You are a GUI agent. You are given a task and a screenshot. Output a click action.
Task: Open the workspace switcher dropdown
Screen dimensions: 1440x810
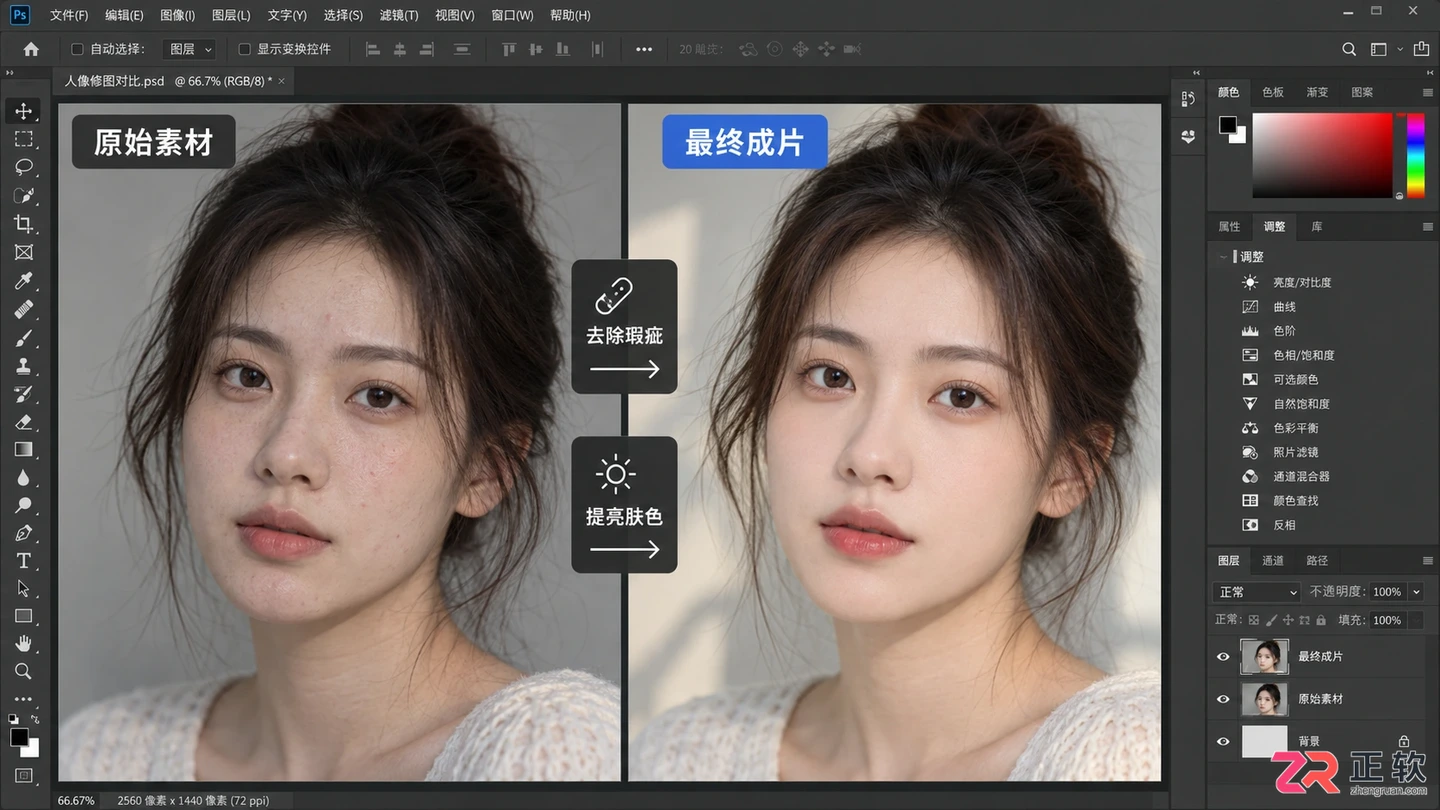coord(1384,49)
